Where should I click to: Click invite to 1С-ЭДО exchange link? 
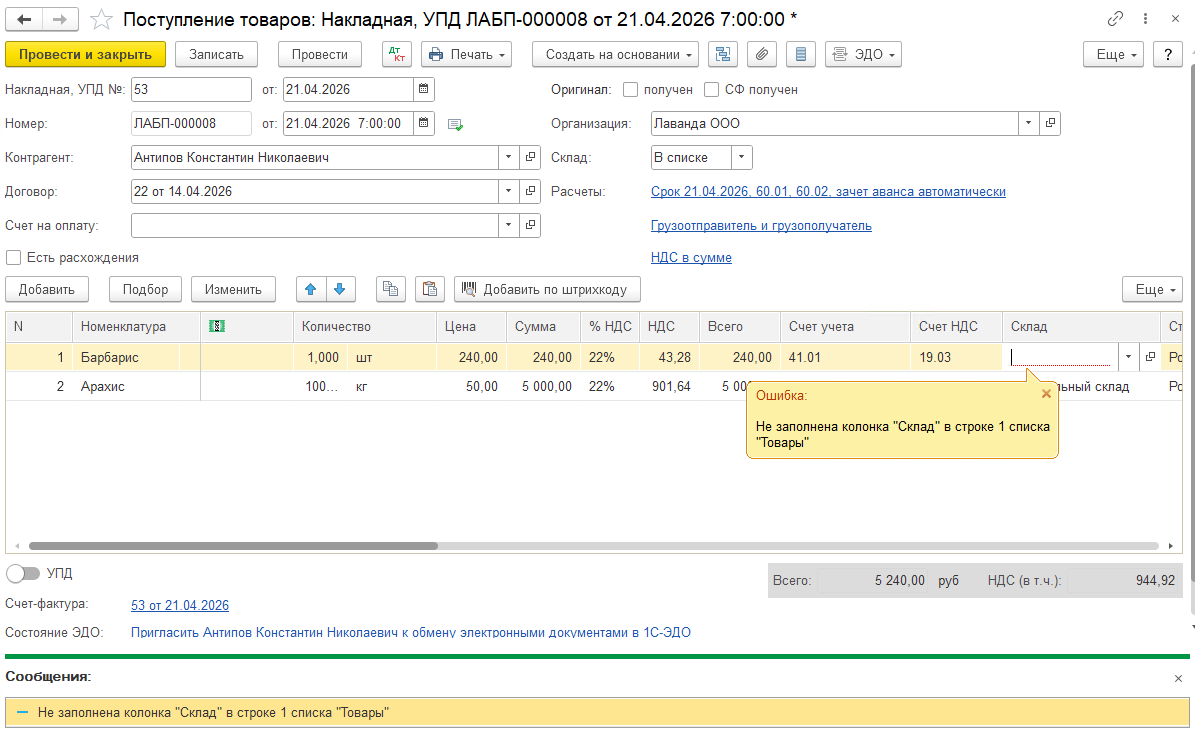(411, 632)
